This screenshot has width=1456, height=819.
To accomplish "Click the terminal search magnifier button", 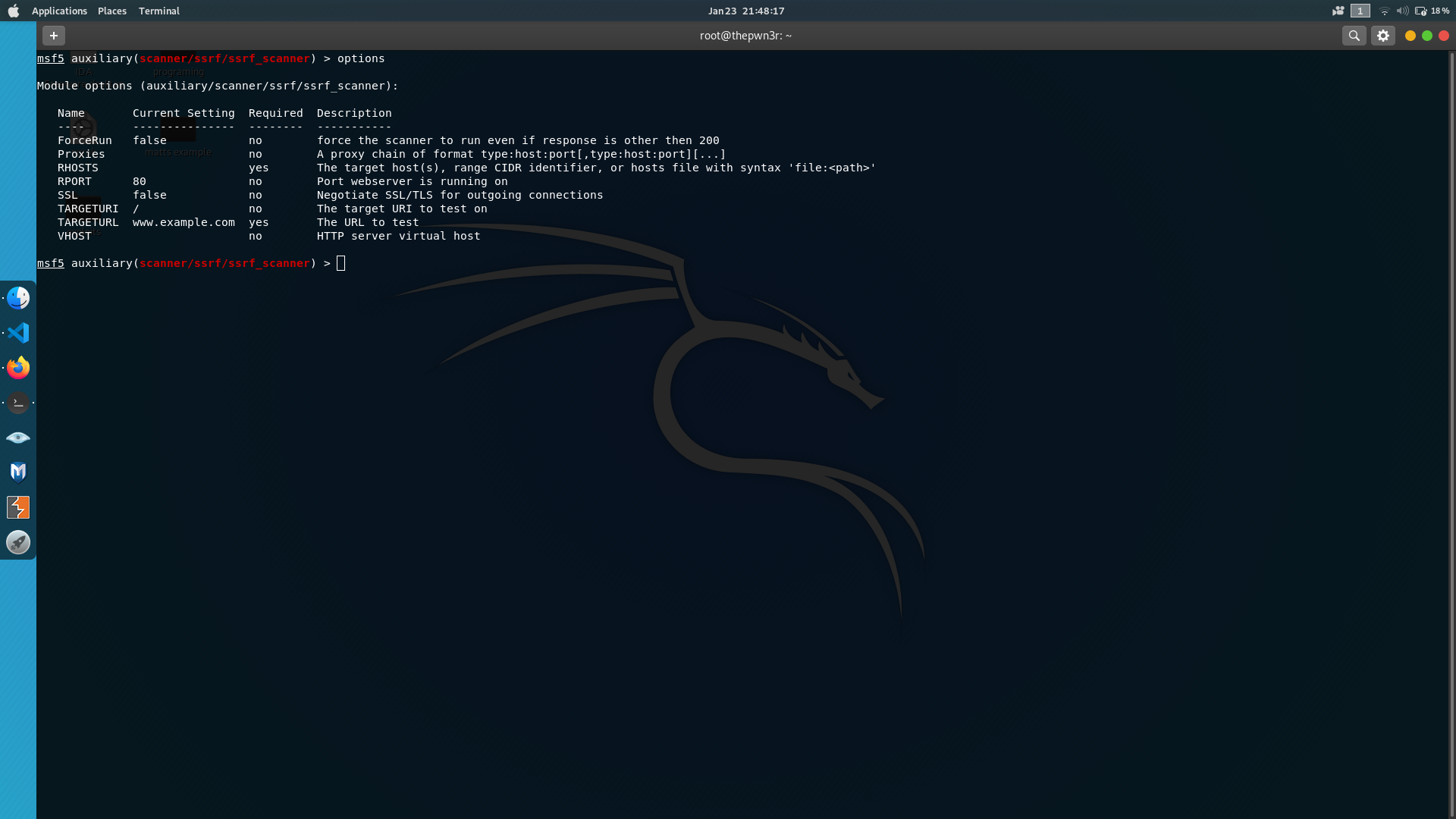I will (1354, 36).
